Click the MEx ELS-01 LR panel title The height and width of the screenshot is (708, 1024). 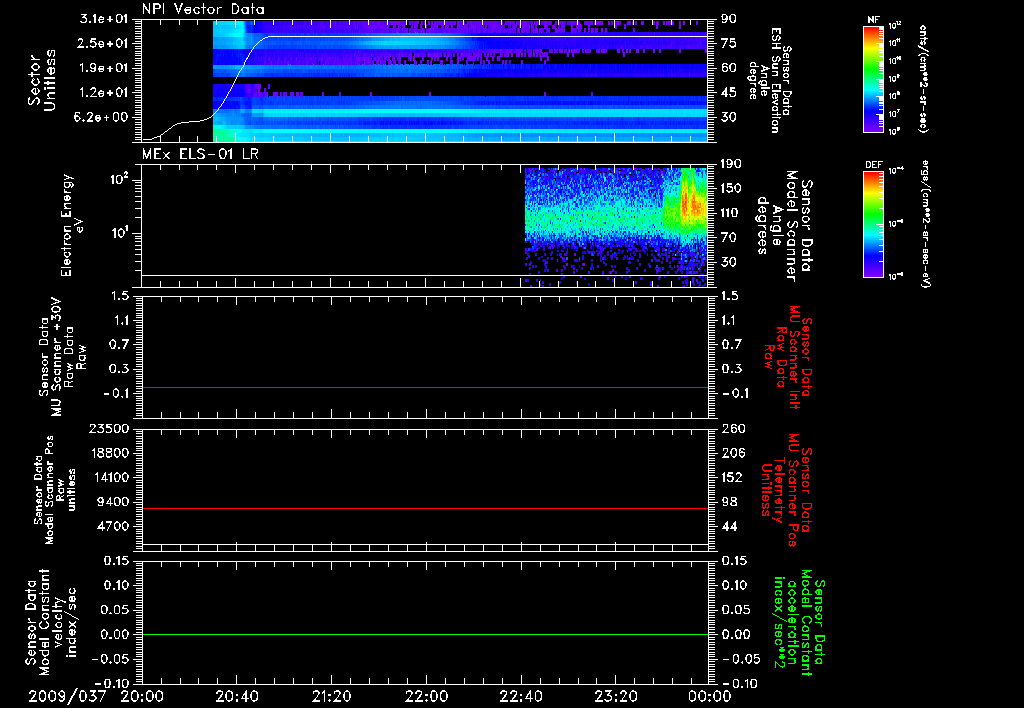click(x=200, y=154)
